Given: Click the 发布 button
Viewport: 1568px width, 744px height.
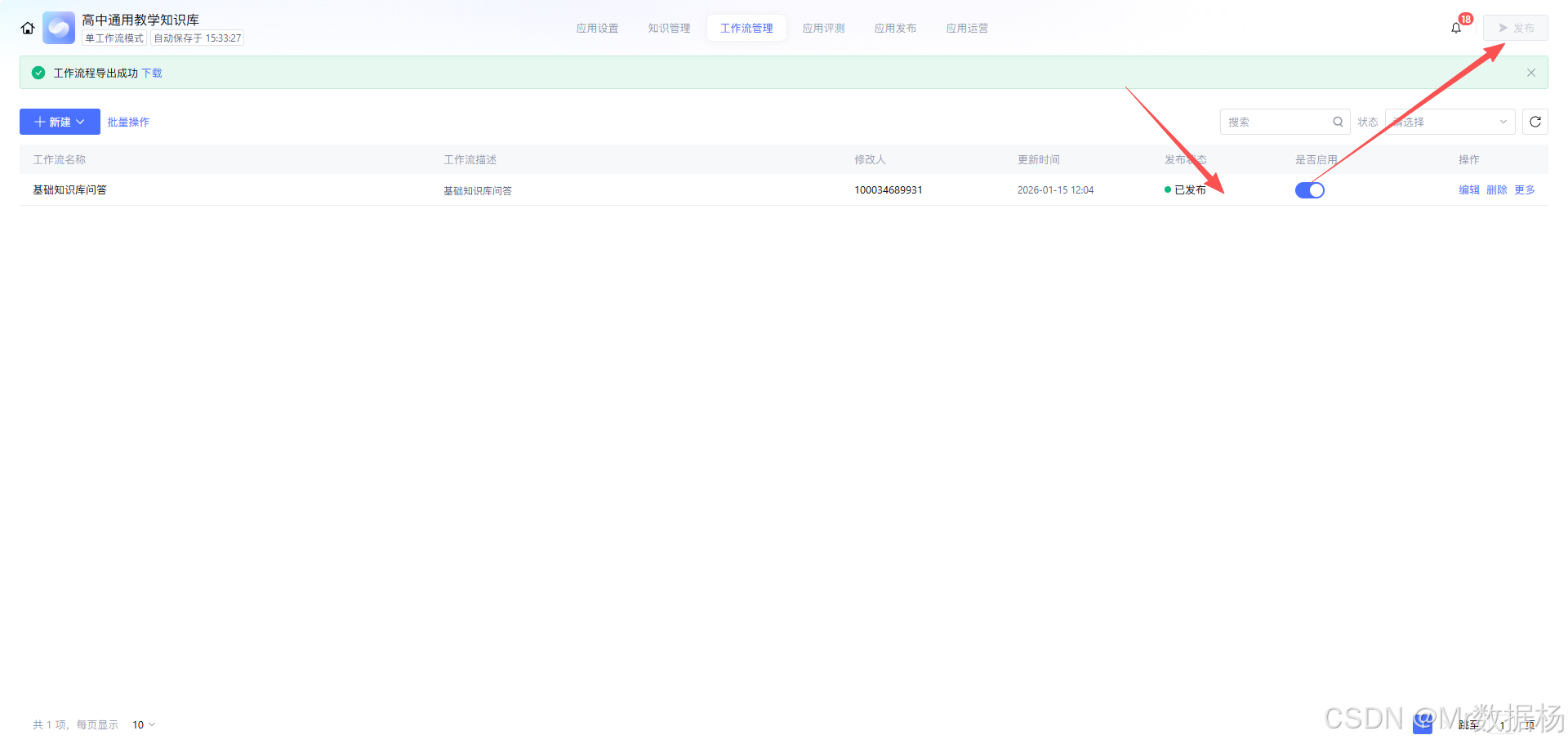Looking at the screenshot, I should [x=1516, y=28].
